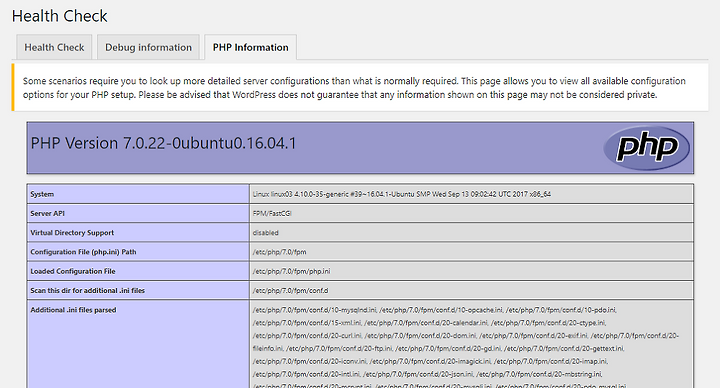Click the /etc/php/7.0/fpm/php.ini value
The width and height of the screenshot is (720, 388).
(x=291, y=271)
